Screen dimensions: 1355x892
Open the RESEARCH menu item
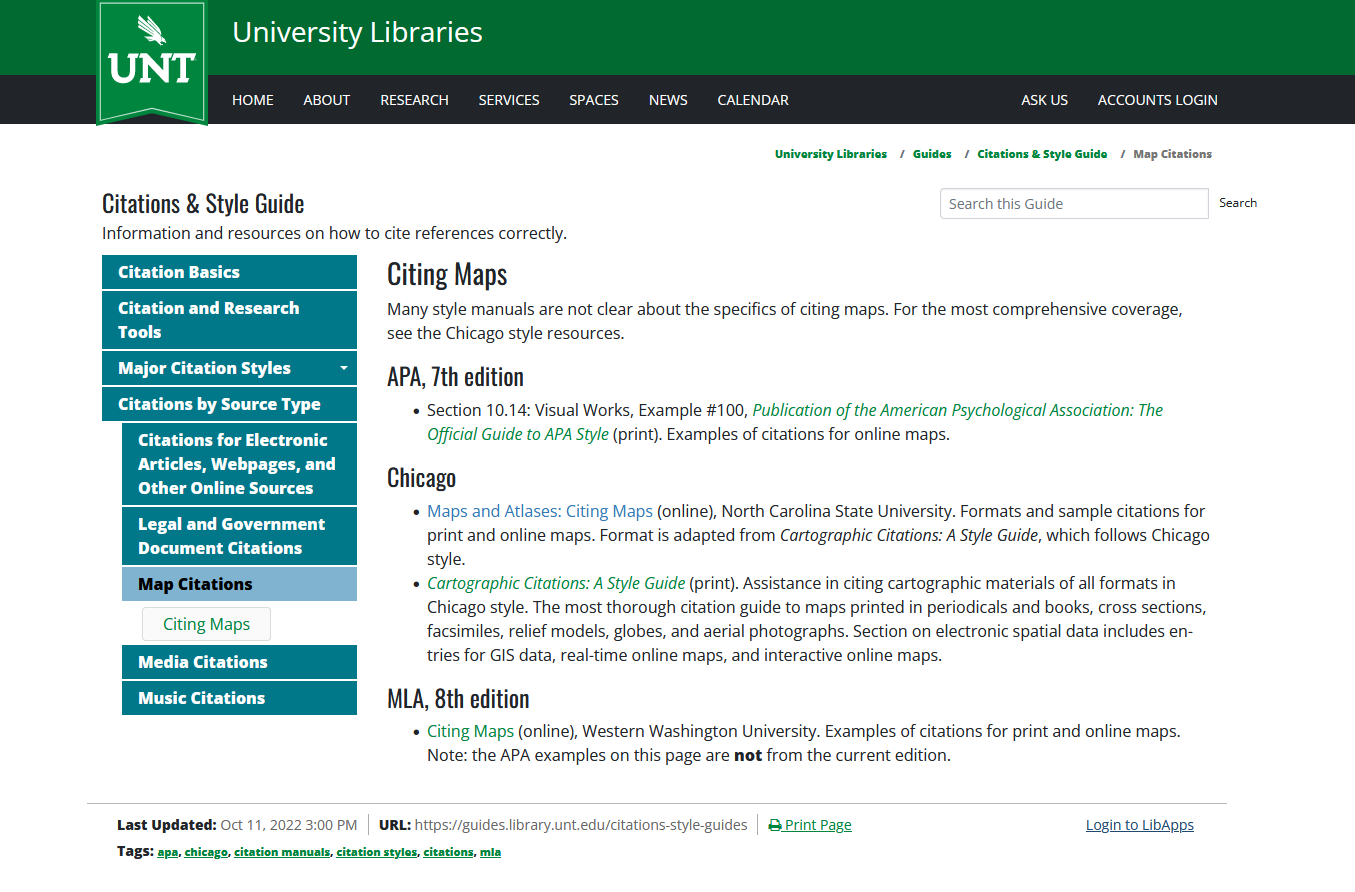point(414,100)
